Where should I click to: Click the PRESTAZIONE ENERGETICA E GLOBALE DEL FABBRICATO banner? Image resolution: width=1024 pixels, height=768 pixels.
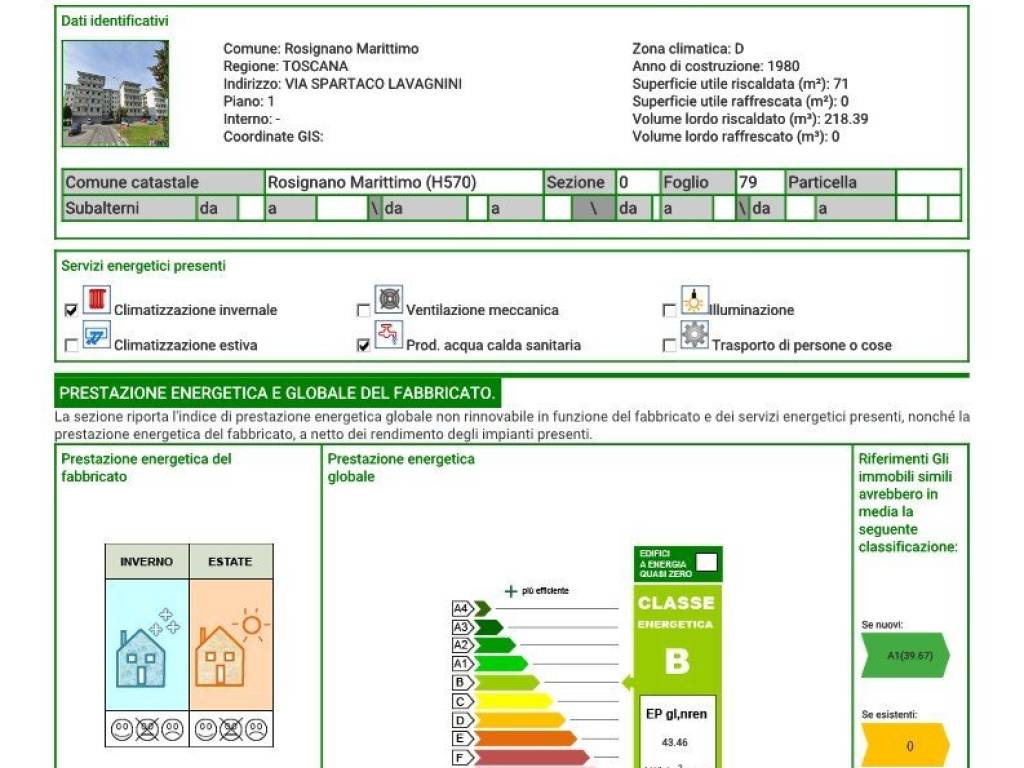click(278, 392)
